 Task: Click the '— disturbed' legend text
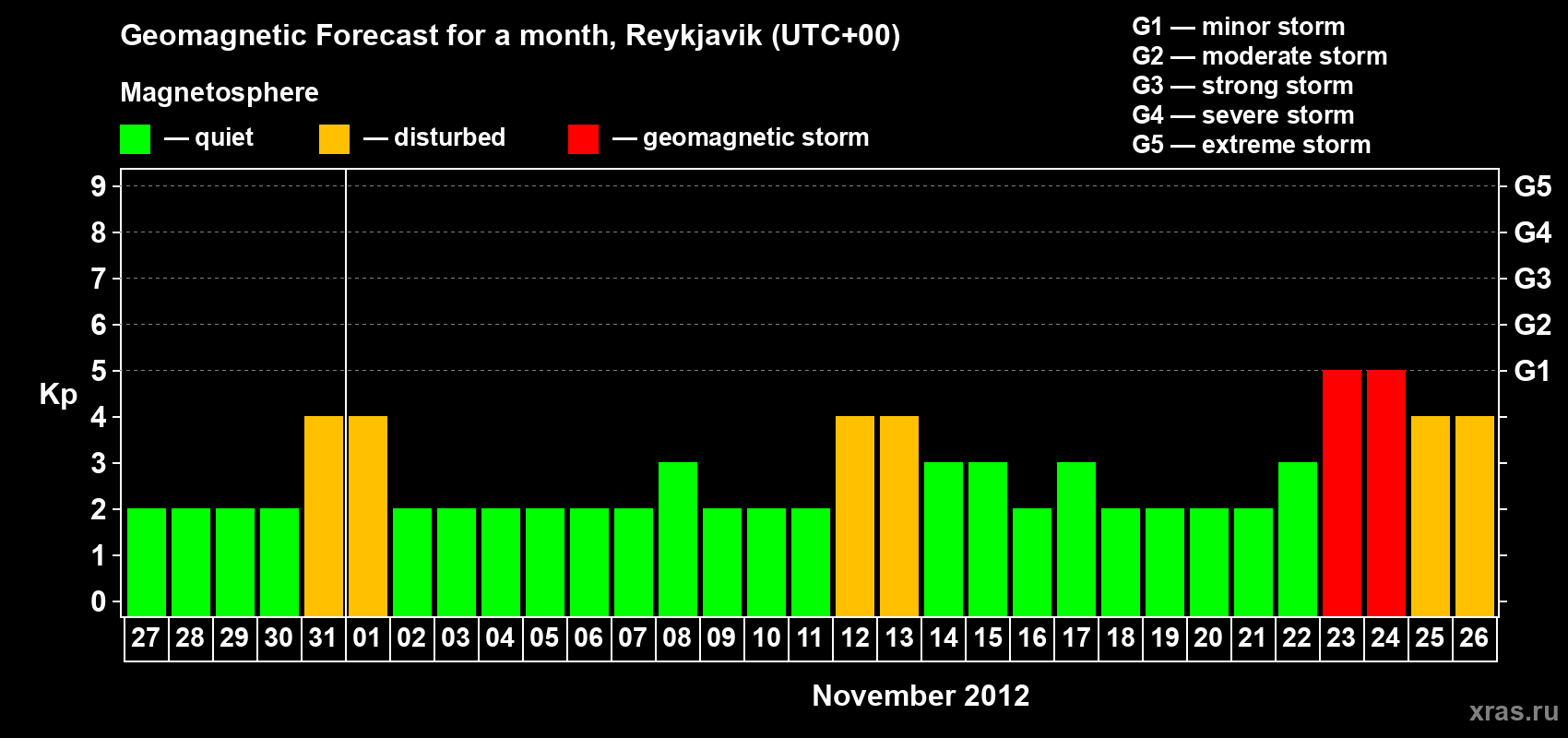(434, 137)
